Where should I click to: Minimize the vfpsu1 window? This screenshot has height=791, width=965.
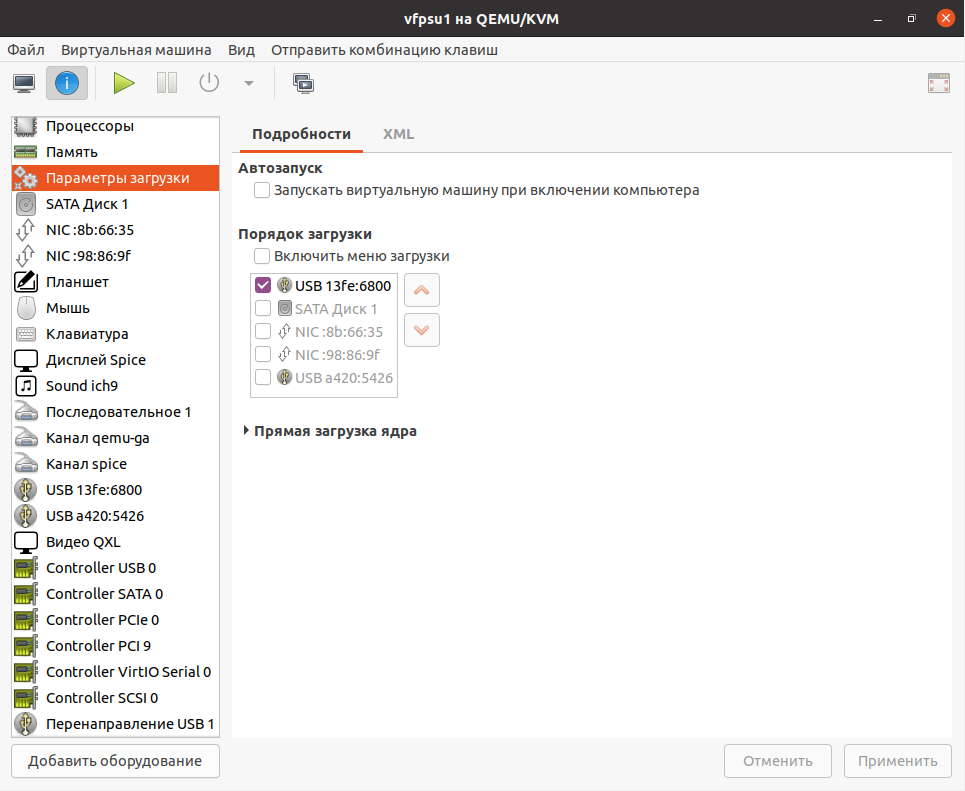(x=878, y=18)
